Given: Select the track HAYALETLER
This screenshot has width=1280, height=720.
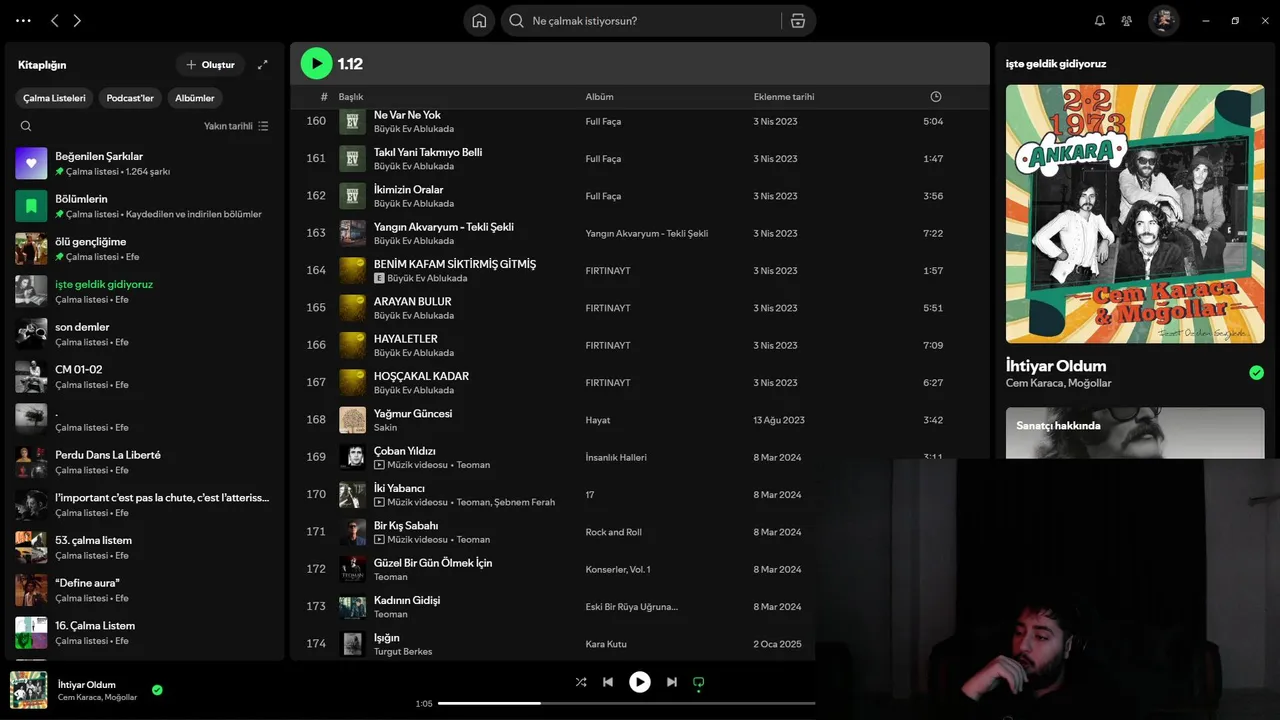Looking at the screenshot, I should point(406,339).
